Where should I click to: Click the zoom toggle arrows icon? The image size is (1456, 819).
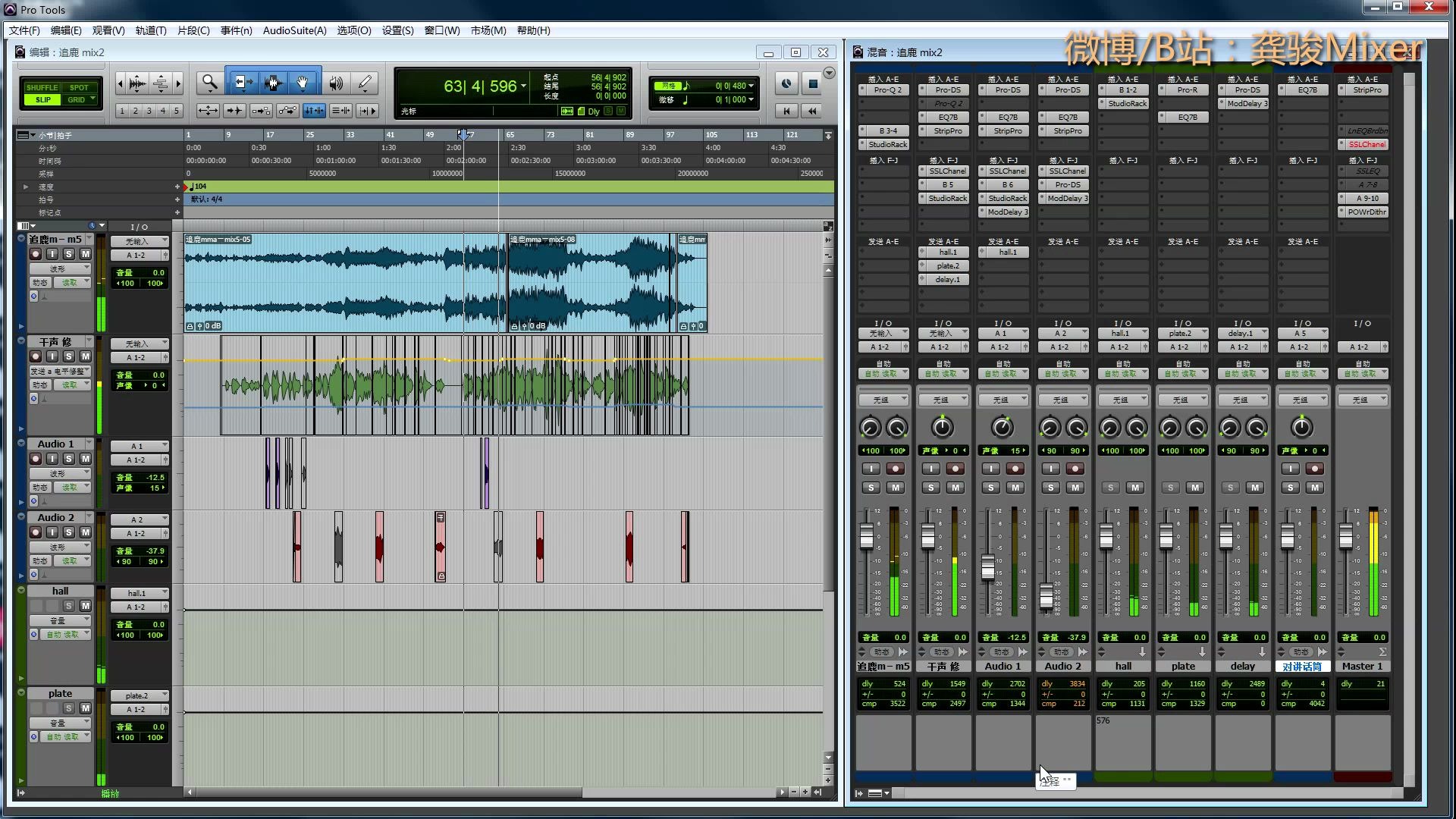tap(208, 111)
